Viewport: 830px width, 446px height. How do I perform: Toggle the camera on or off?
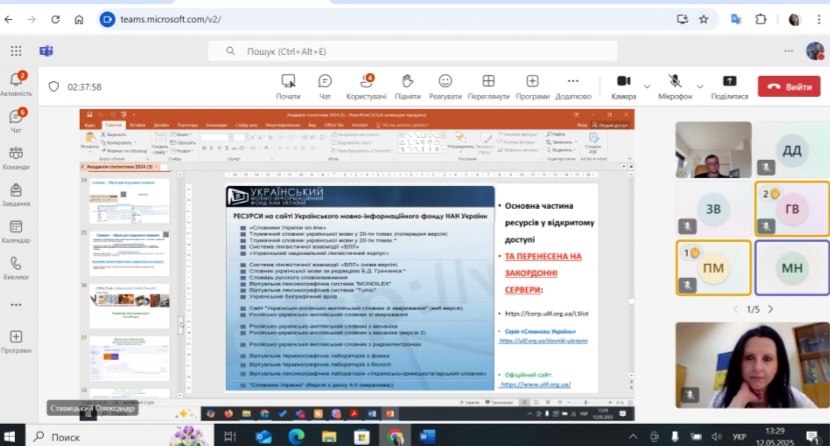pos(623,85)
